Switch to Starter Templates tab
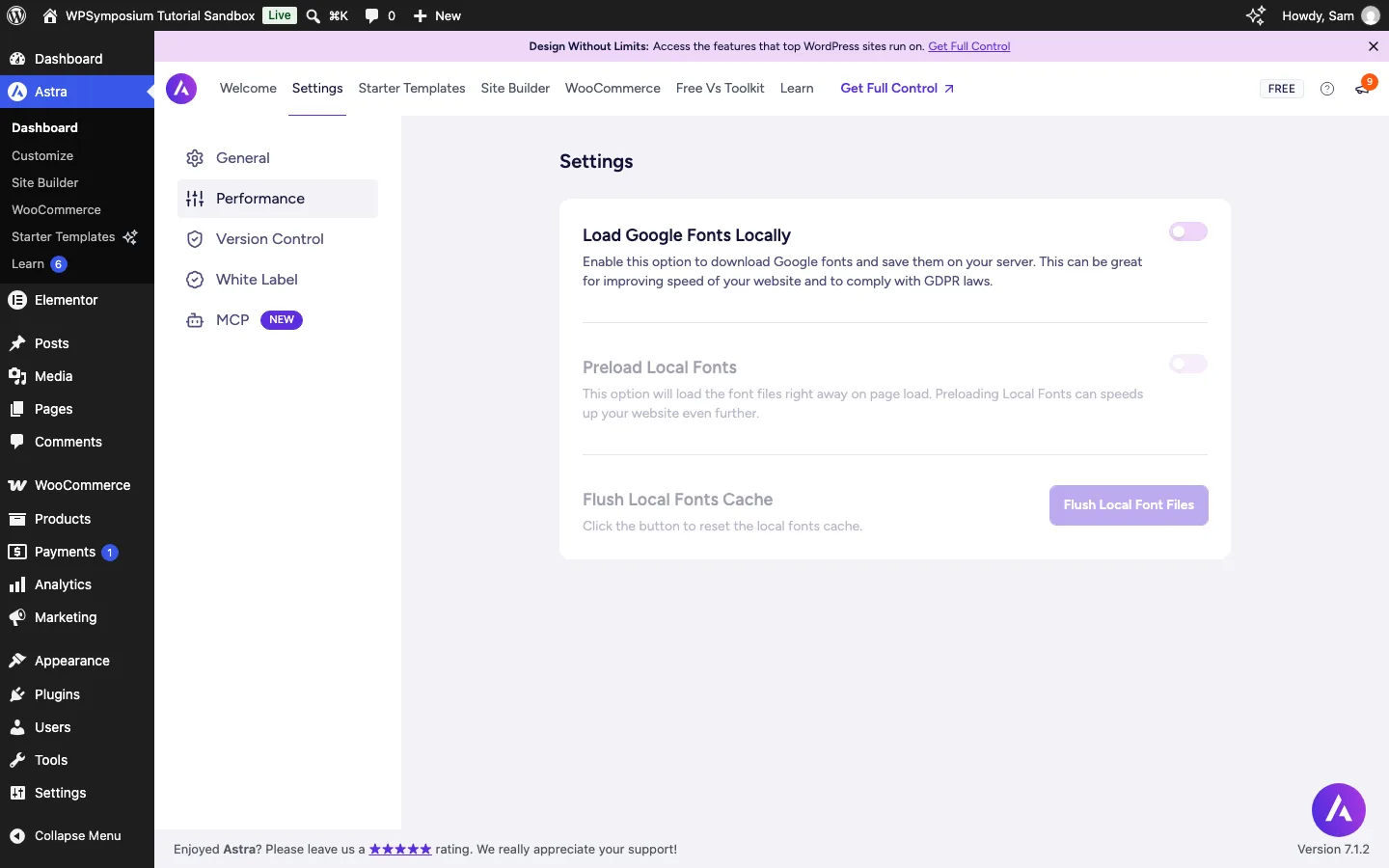1389x868 pixels. 412,88
